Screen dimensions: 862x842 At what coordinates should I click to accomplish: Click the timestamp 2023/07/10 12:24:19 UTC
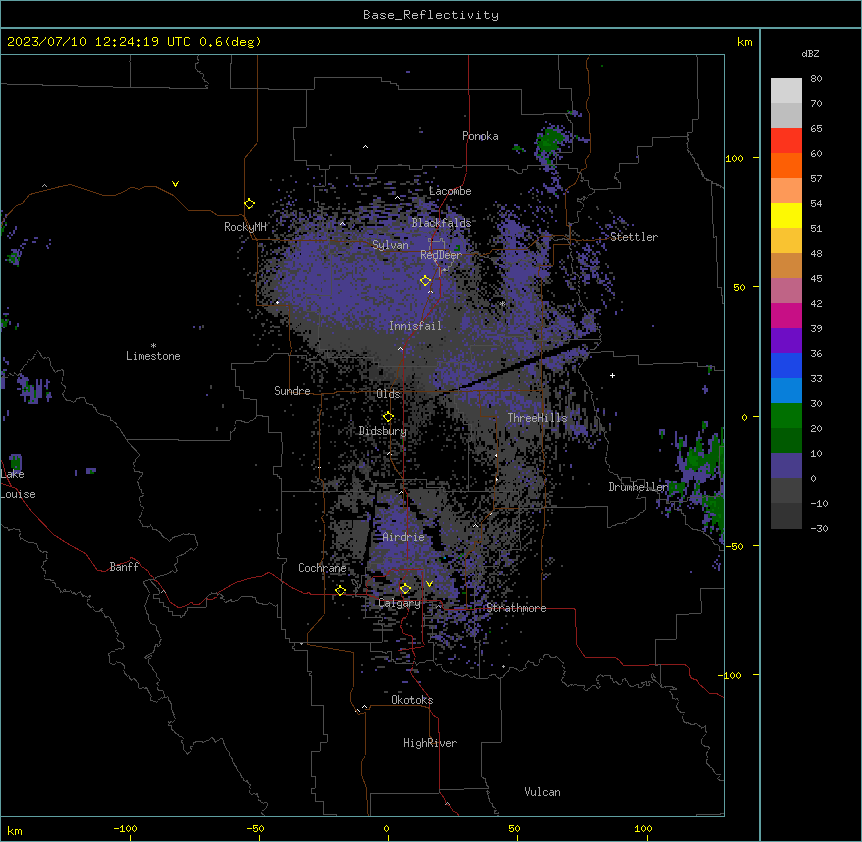point(99,42)
